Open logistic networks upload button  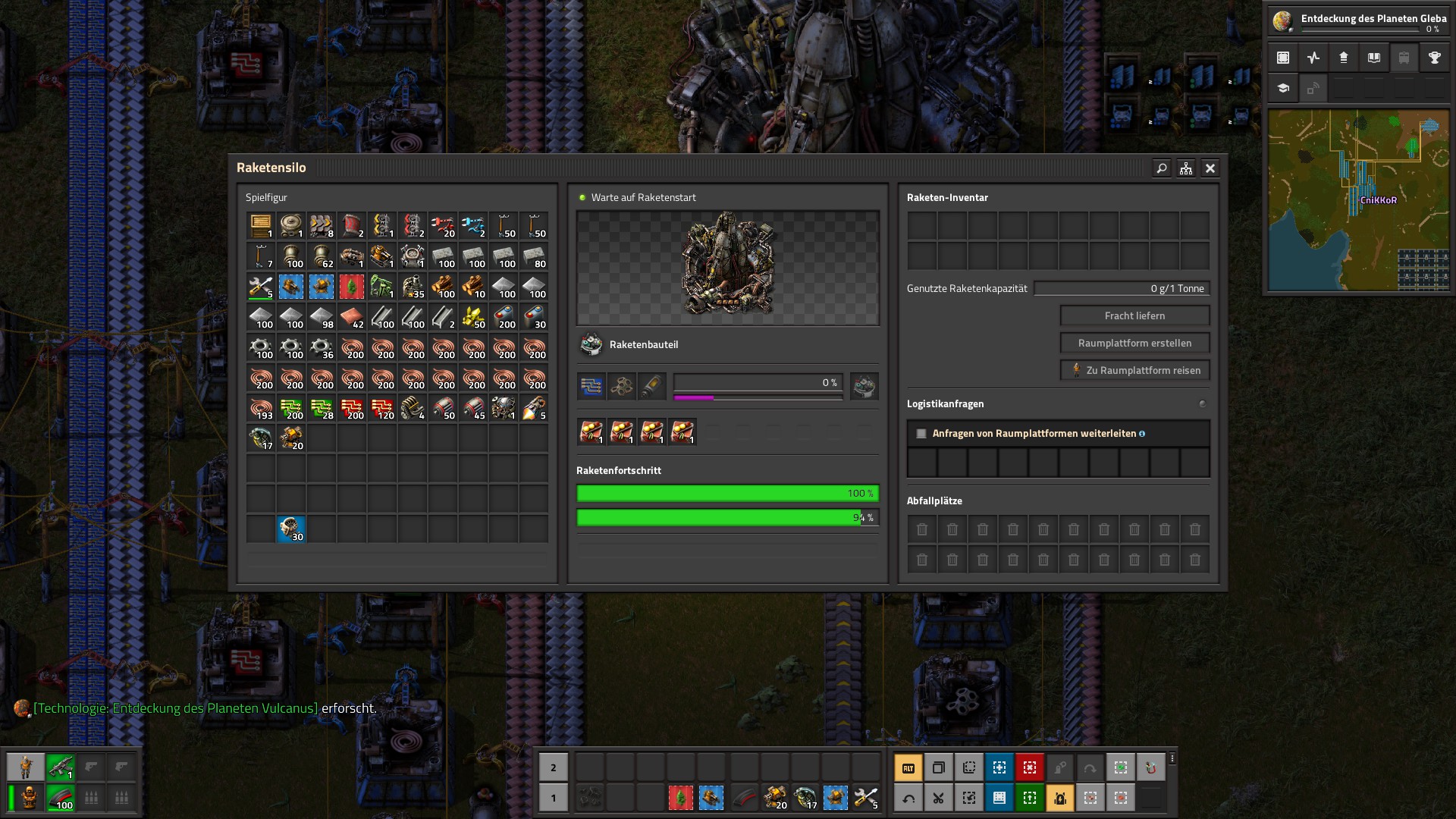click(1344, 58)
